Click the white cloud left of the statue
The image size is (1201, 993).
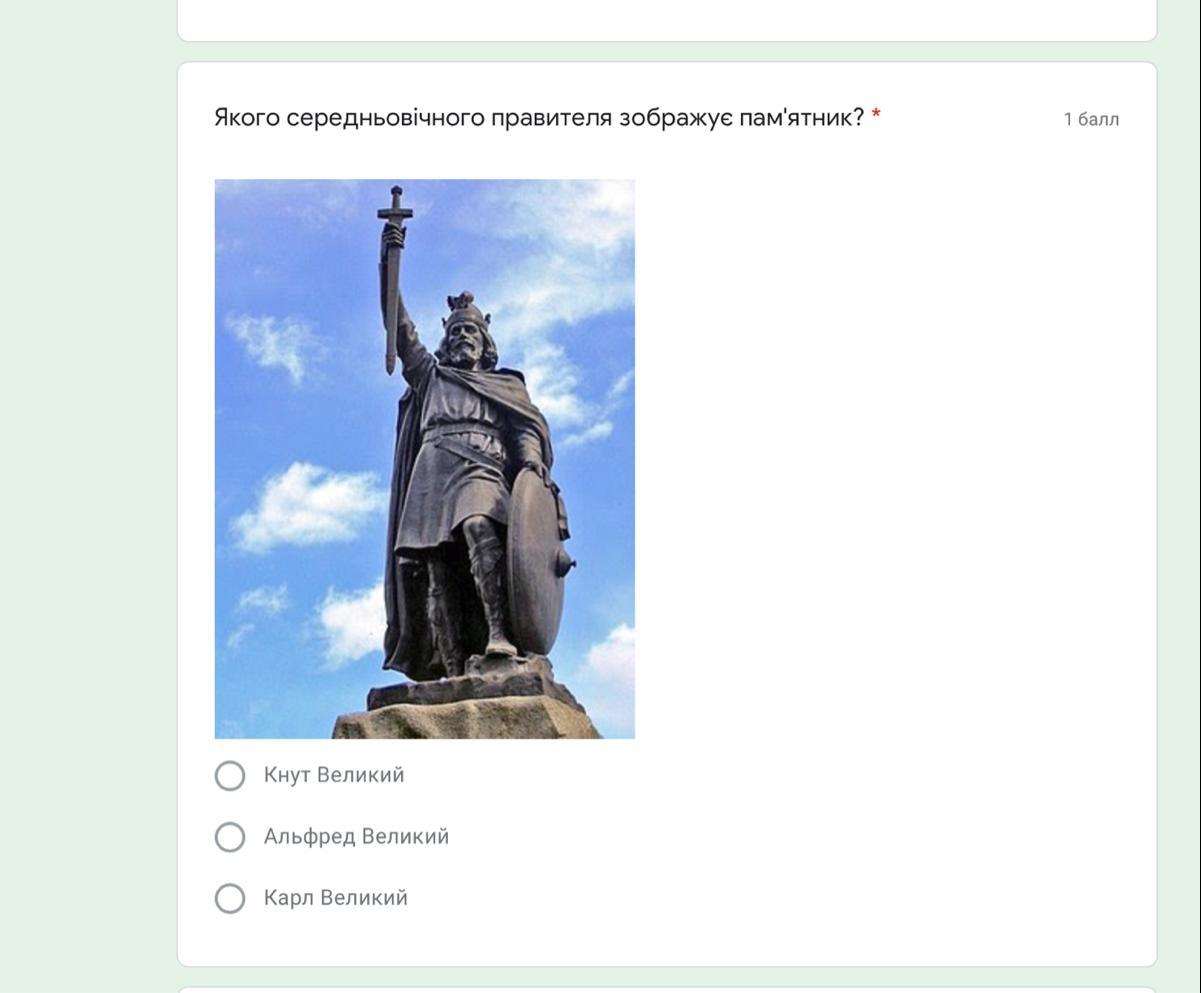[x=305, y=506]
